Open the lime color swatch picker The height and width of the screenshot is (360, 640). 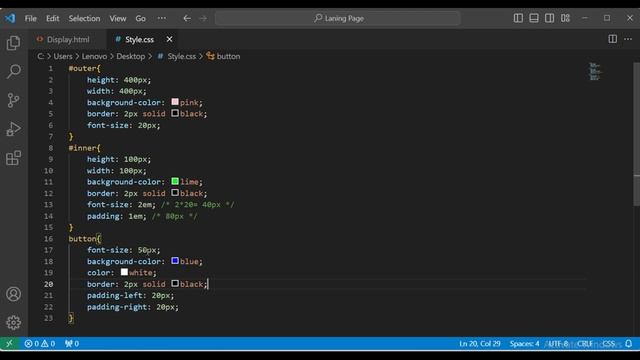pyautogui.click(x=175, y=181)
